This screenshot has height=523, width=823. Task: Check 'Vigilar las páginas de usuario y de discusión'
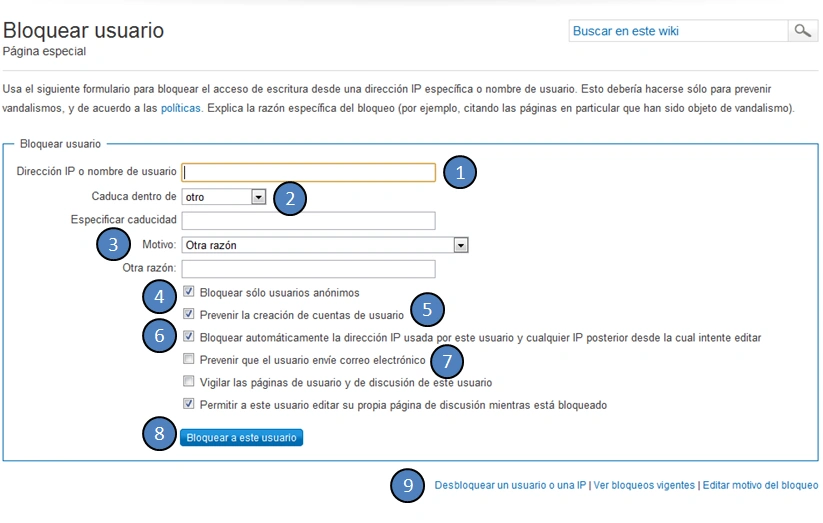(x=188, y=381)
